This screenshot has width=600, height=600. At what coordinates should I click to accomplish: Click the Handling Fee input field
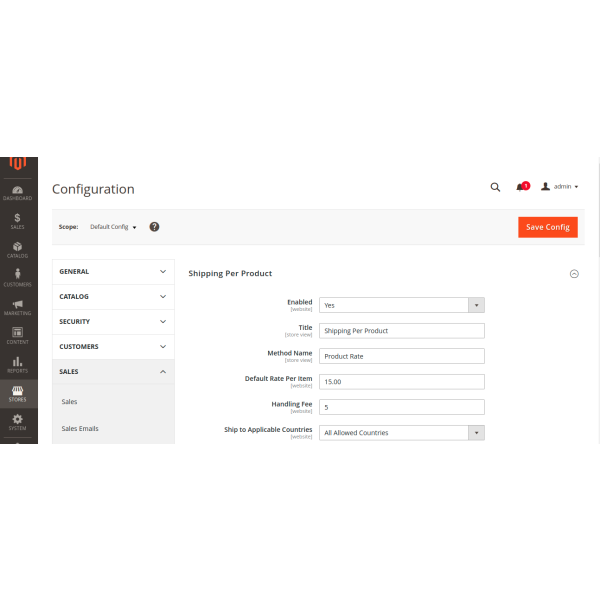click(402, 407)
